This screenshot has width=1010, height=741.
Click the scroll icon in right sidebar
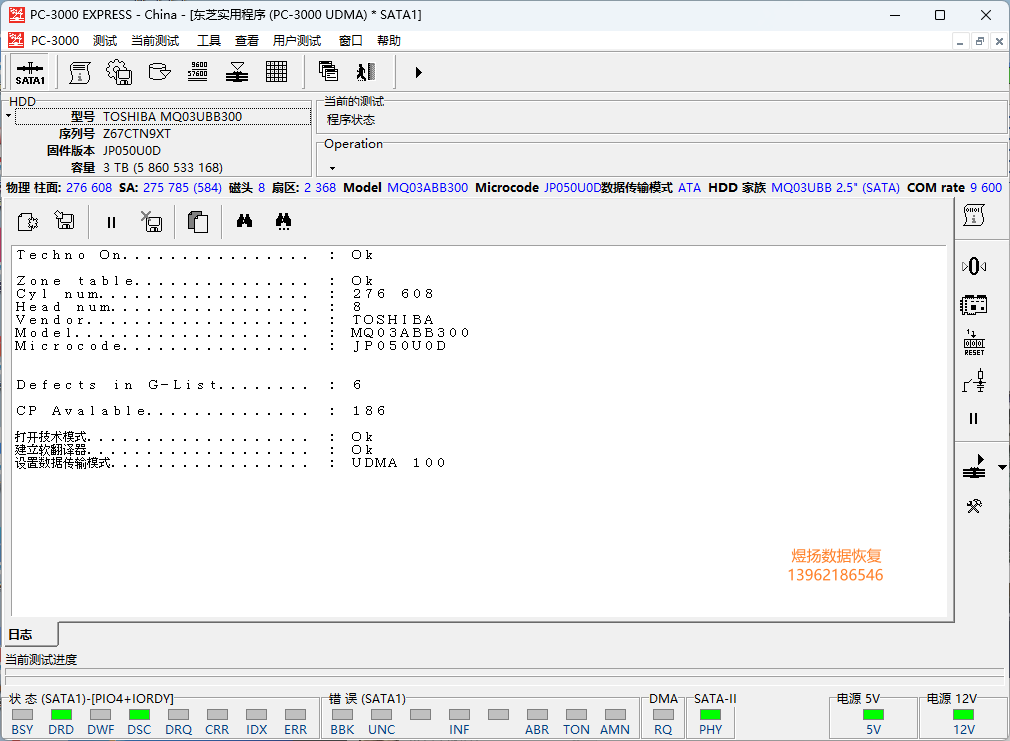(x=974, y=215)
